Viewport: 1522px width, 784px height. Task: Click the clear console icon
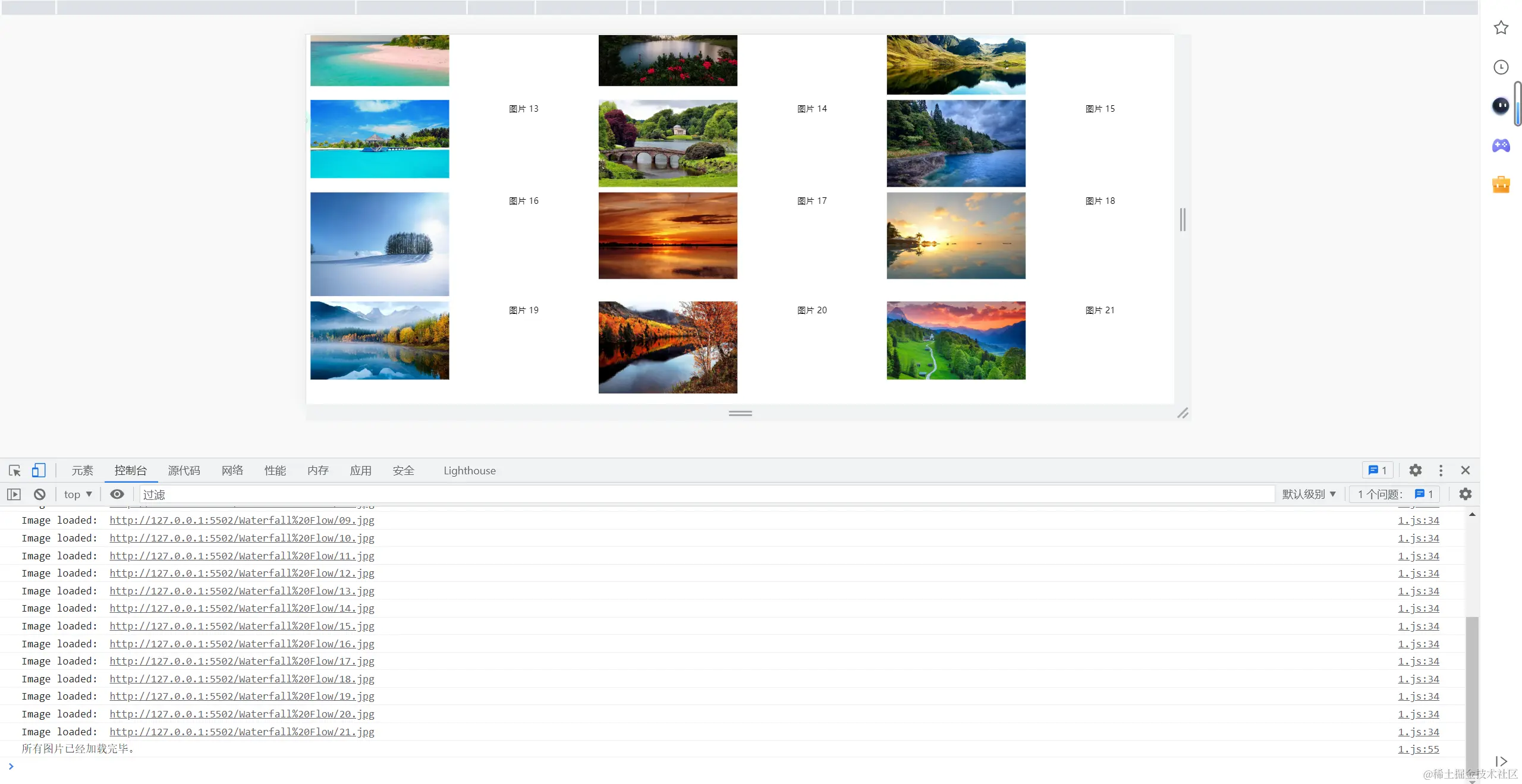tap(40, 495)
